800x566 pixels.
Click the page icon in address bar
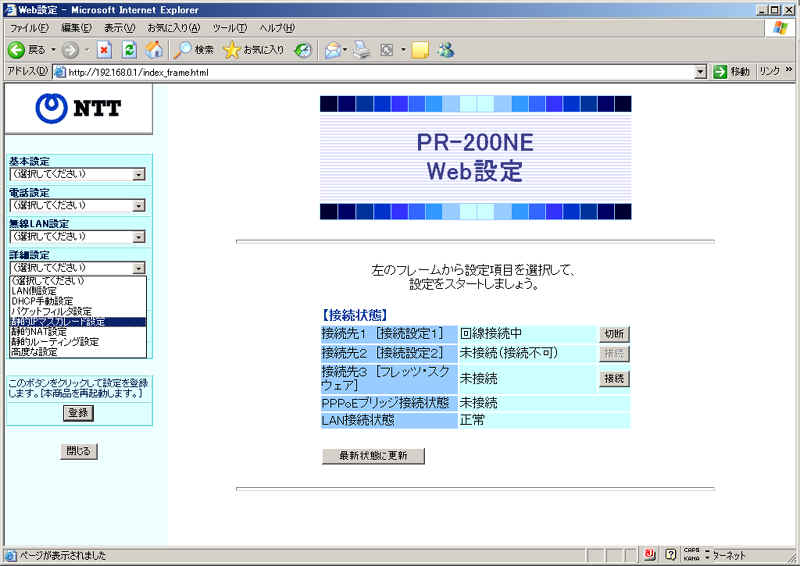point(60,72)
